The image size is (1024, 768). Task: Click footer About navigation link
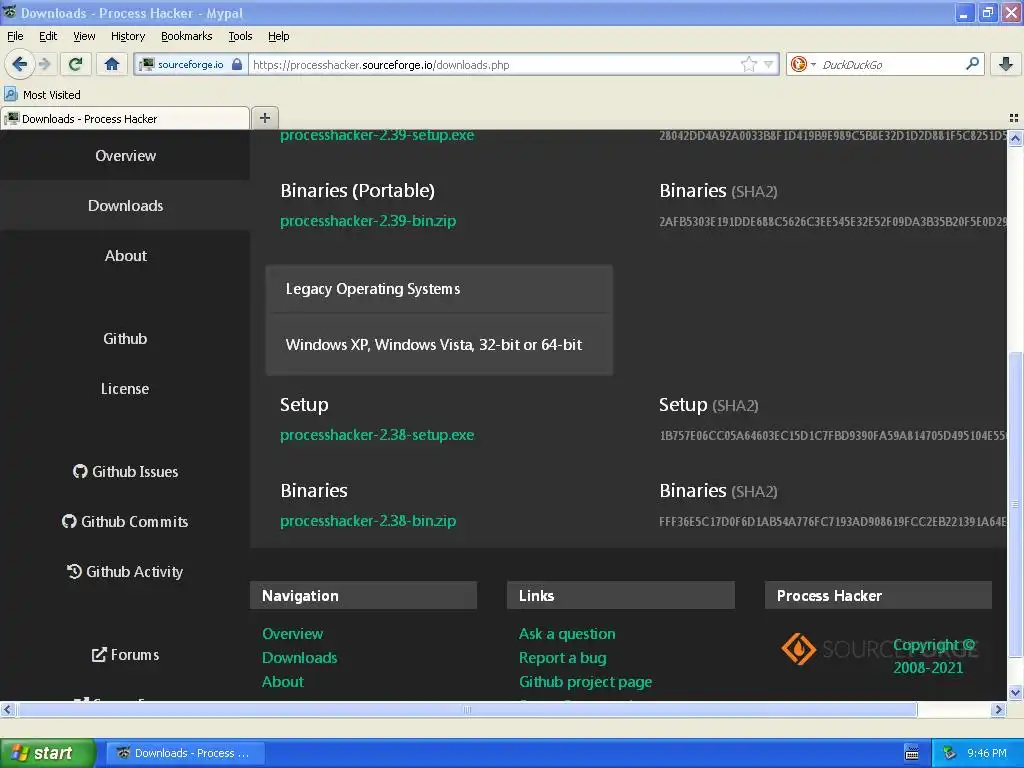283,682
